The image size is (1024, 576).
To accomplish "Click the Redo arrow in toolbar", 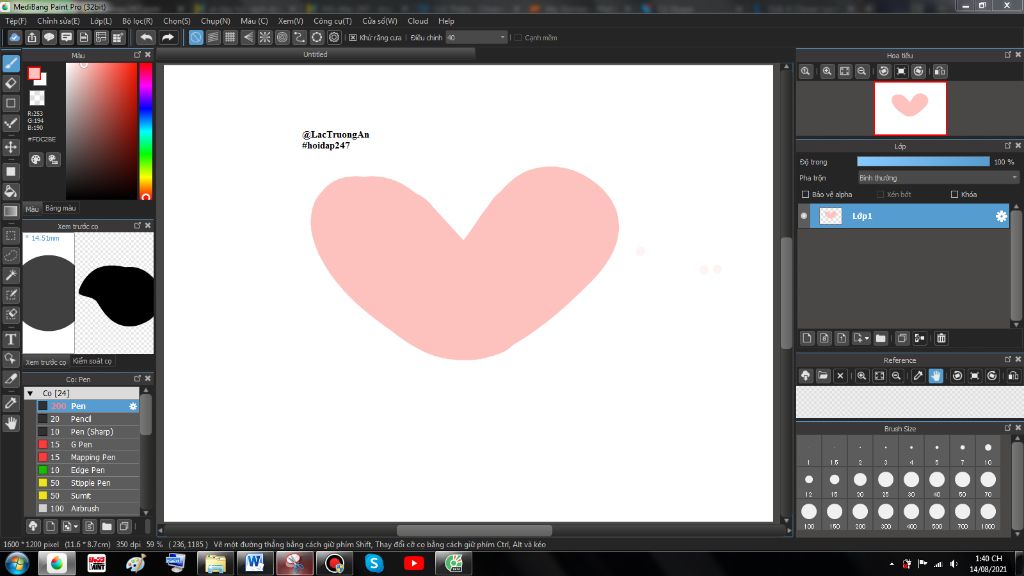I will (x=168, y=38).
